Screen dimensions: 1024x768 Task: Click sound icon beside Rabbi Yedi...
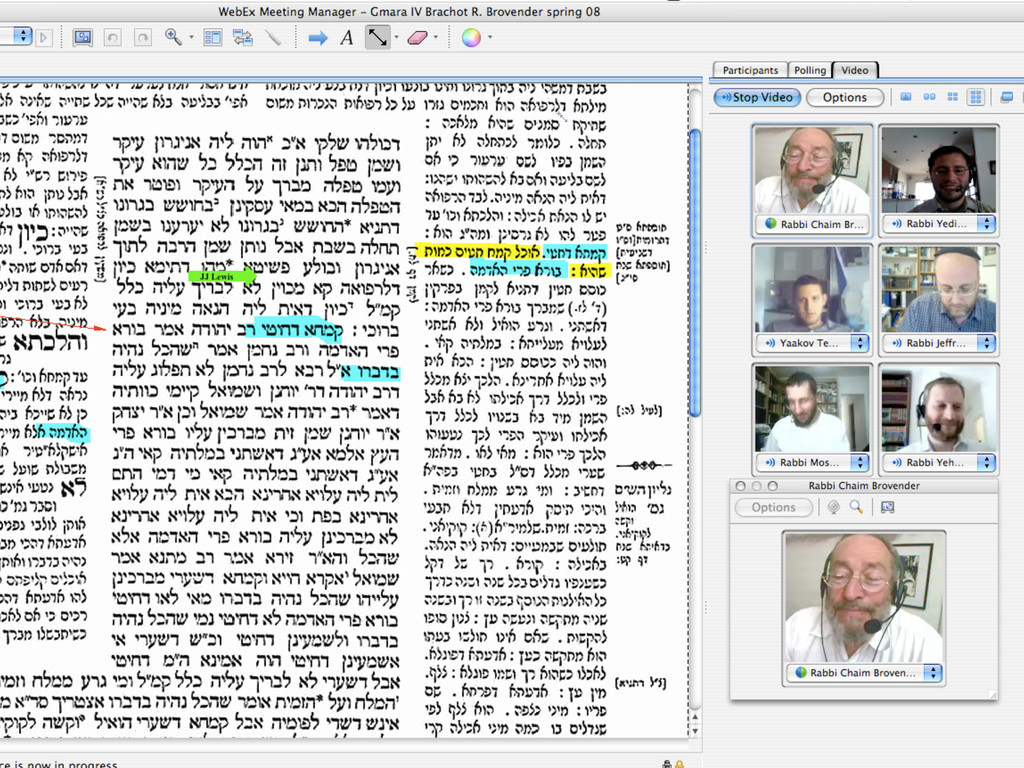[x=897, y=223]
